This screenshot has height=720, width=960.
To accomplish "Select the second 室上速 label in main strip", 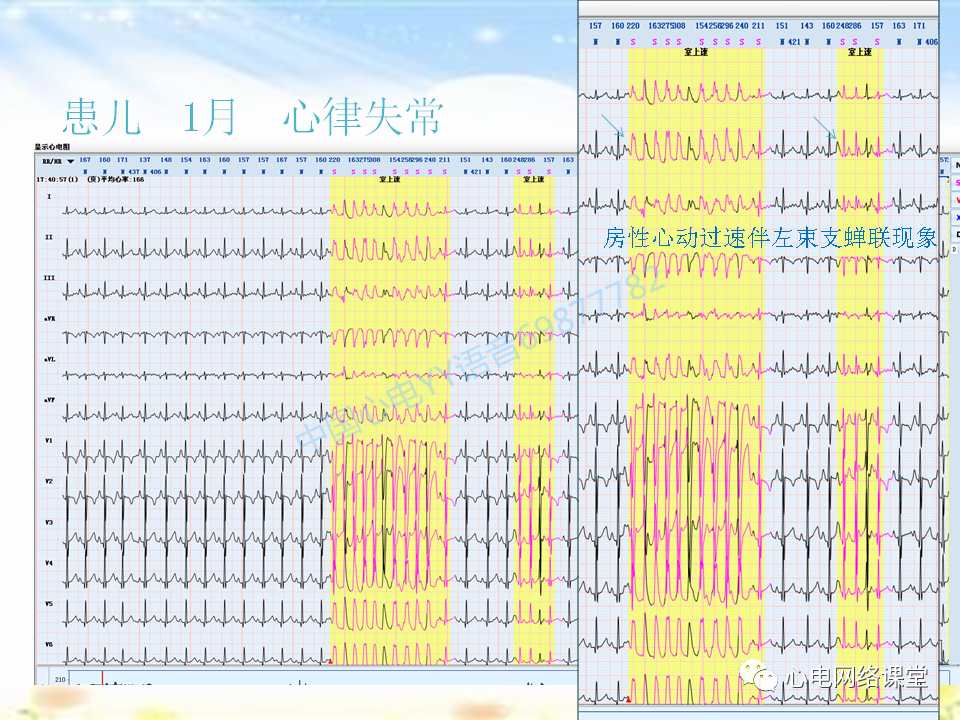I will pyautogui.click(x=533, y=179).
